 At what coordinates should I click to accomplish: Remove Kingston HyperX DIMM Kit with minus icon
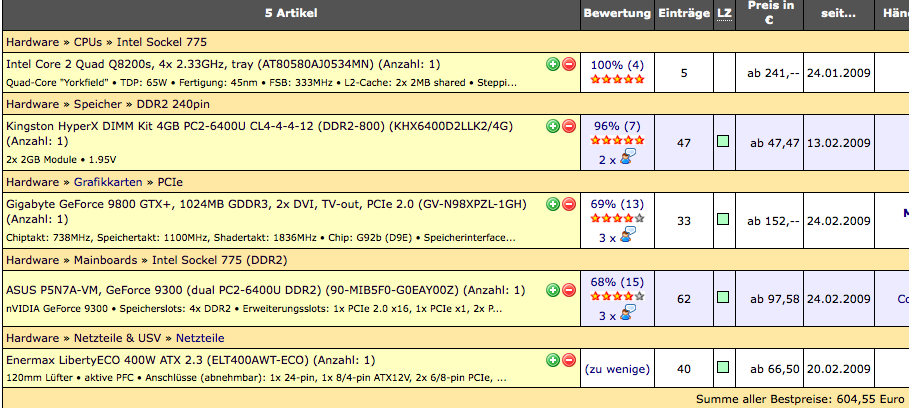pyautogui.click(x=569, y=126)
